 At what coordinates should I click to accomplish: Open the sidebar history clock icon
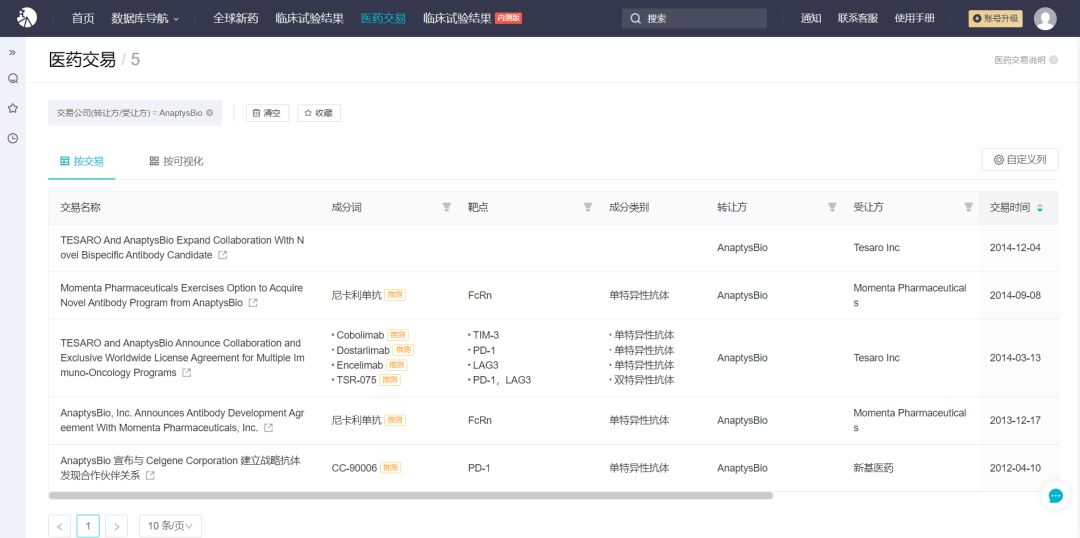click(x=12, y=138)
